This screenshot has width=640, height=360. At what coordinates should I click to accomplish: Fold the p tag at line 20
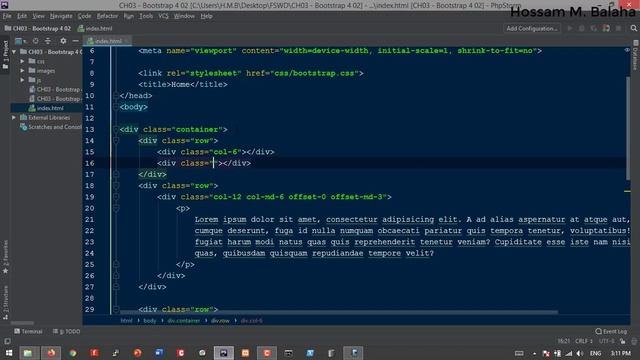pyautogui.click(x=116, y=208)
